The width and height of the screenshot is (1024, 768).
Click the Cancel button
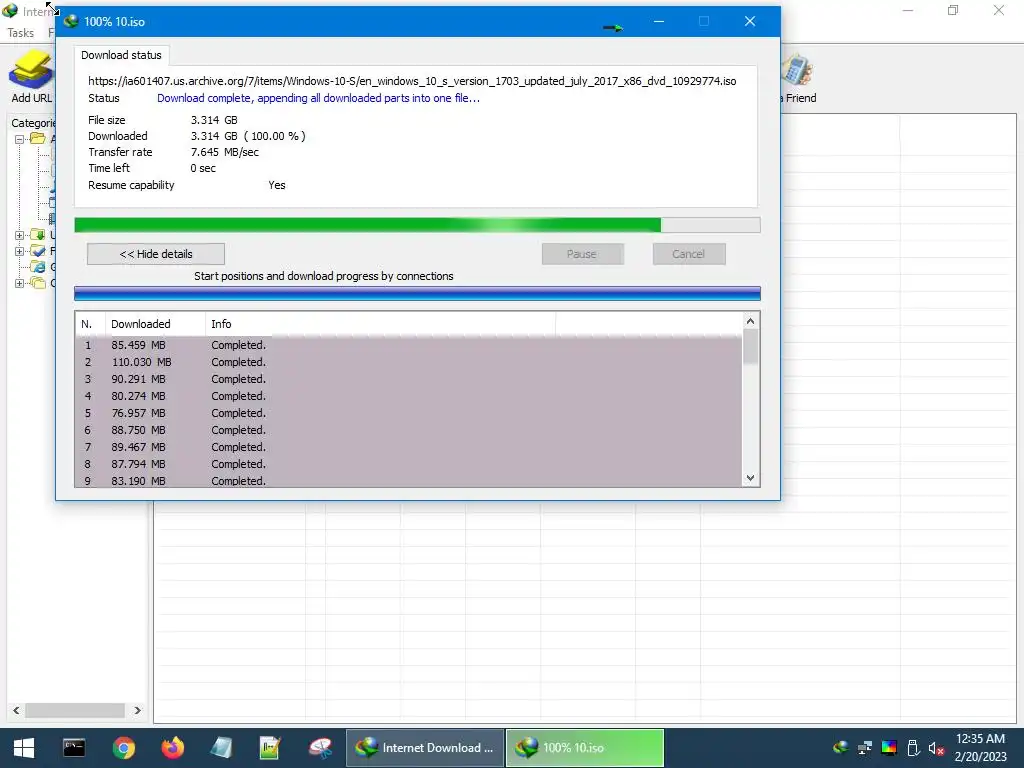(x=688, y=254)
